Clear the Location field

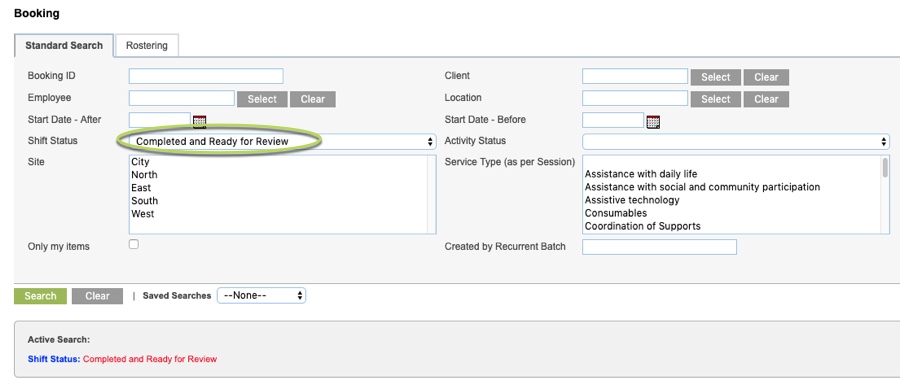pos(766,99)
